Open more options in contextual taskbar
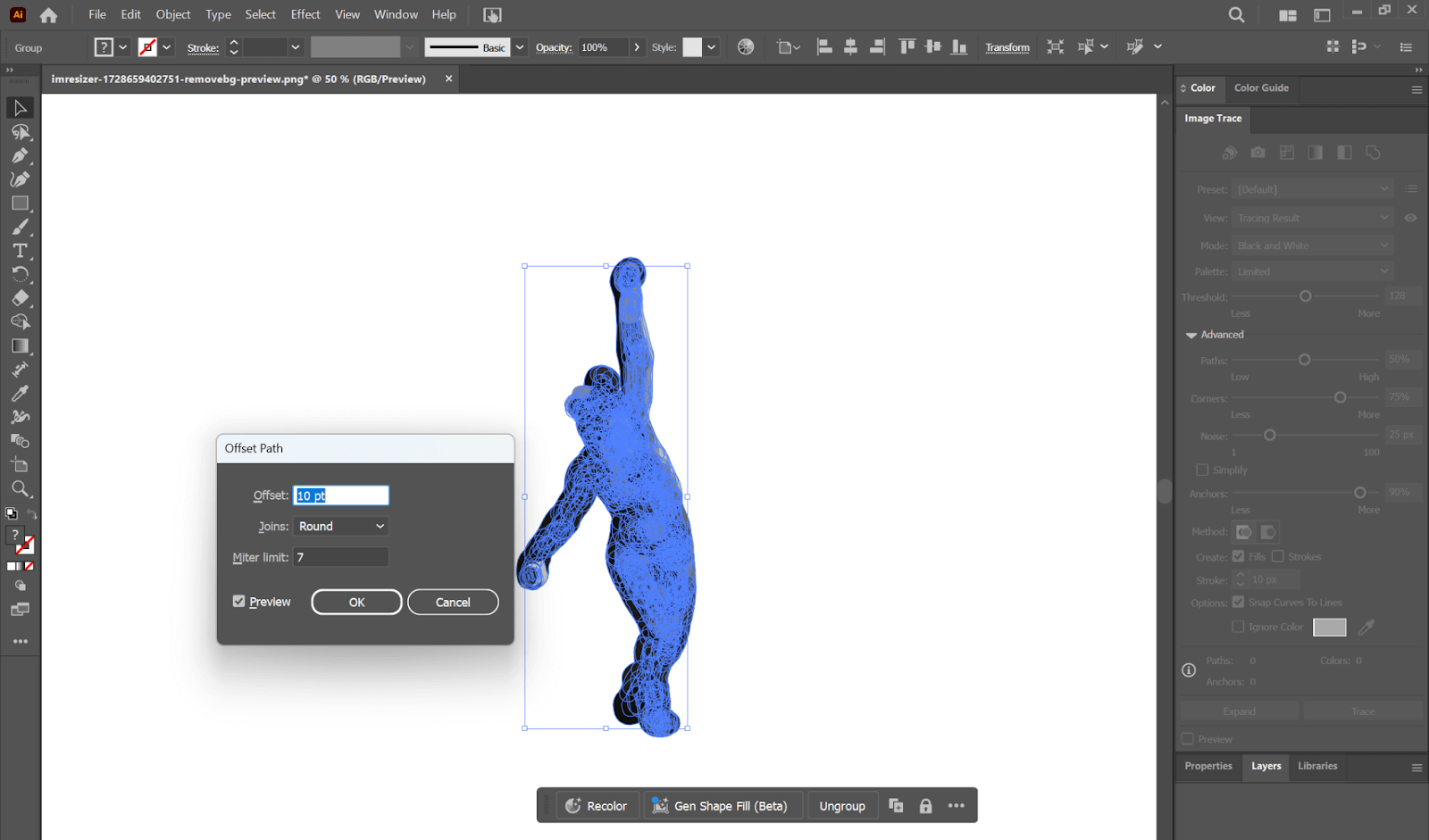This screenshot has height=840, width=1429. 957,806
